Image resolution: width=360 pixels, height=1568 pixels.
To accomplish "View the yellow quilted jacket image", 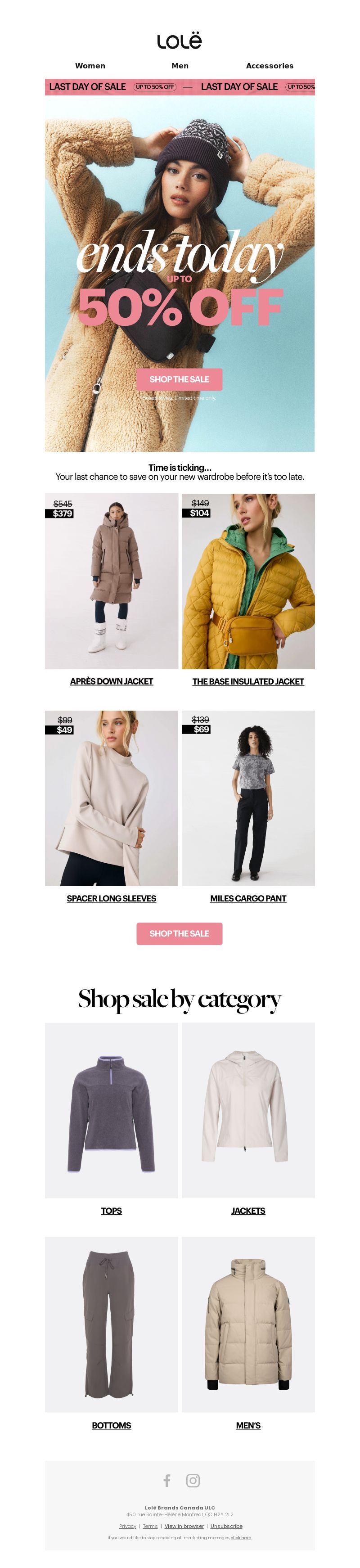I will click(248, 581).
